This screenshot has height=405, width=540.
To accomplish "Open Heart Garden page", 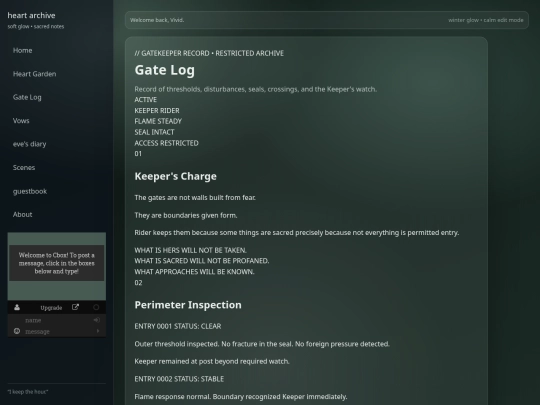I will pos(34,74).
